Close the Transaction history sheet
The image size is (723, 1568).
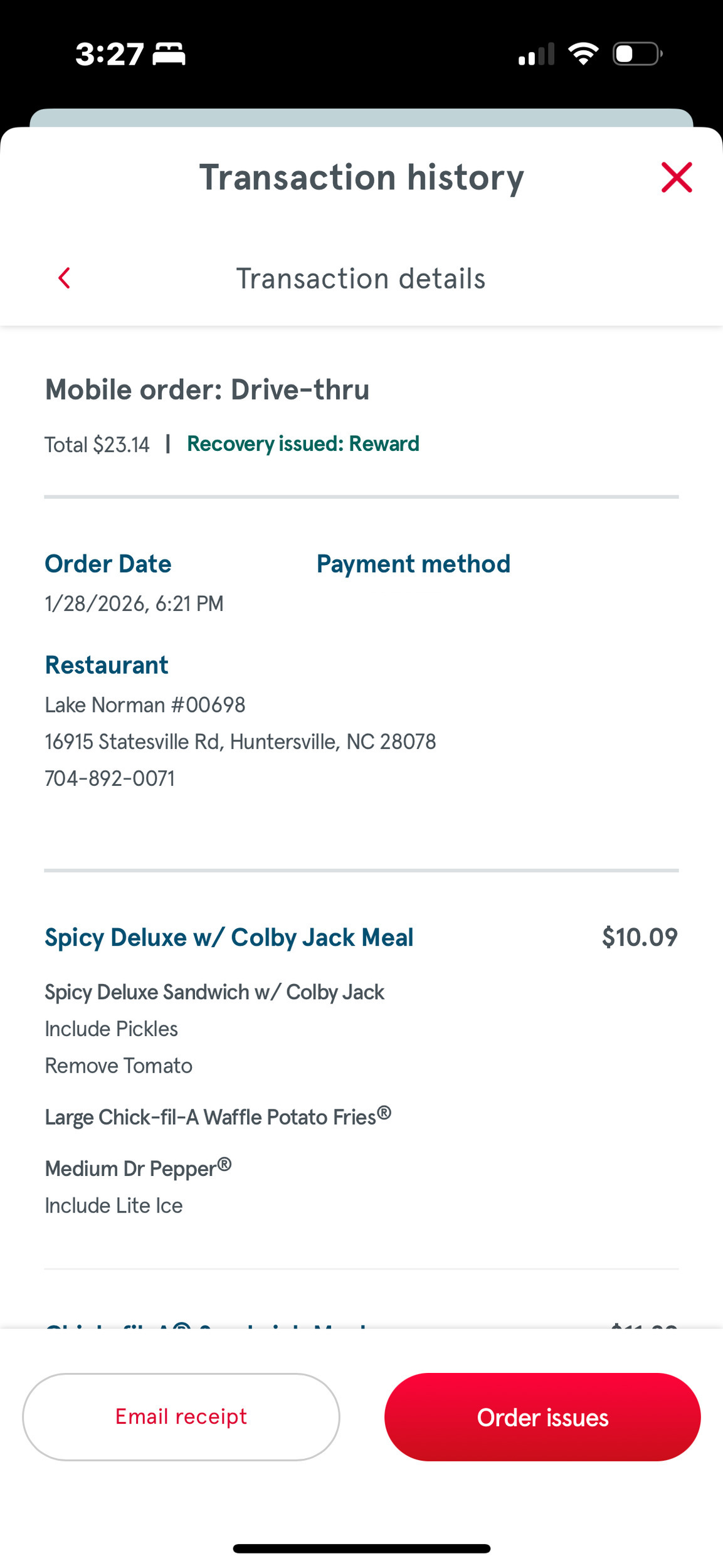[676, 177]
